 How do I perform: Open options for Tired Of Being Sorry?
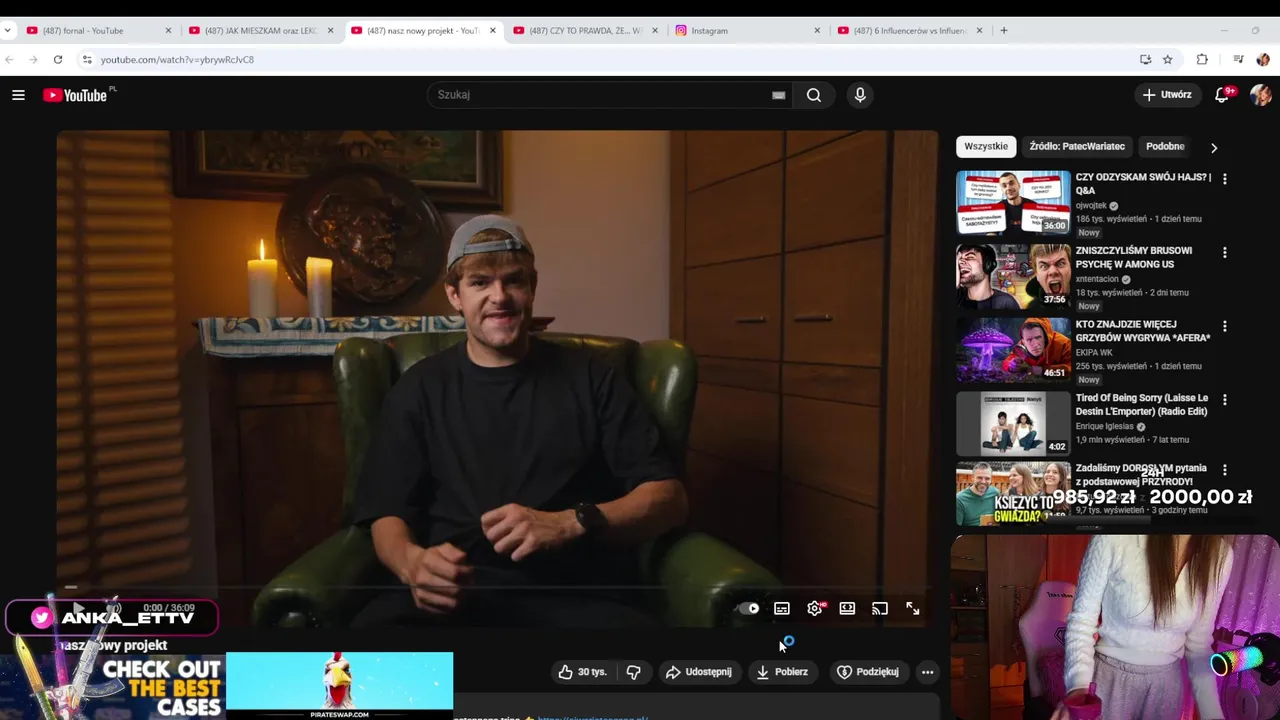pyautogui.click(x=1225, y=400)
